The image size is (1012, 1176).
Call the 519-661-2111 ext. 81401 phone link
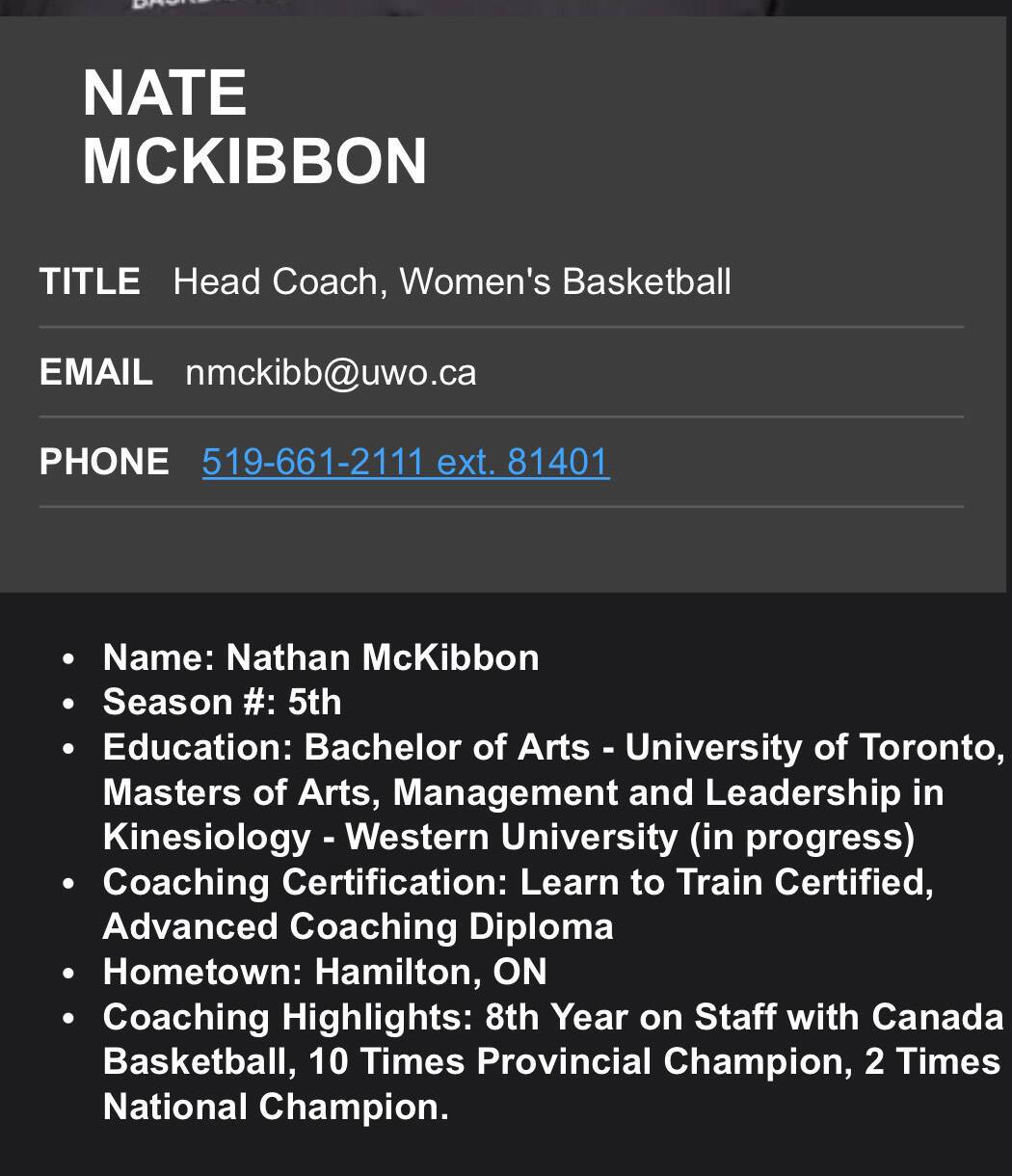click(406, 462)
